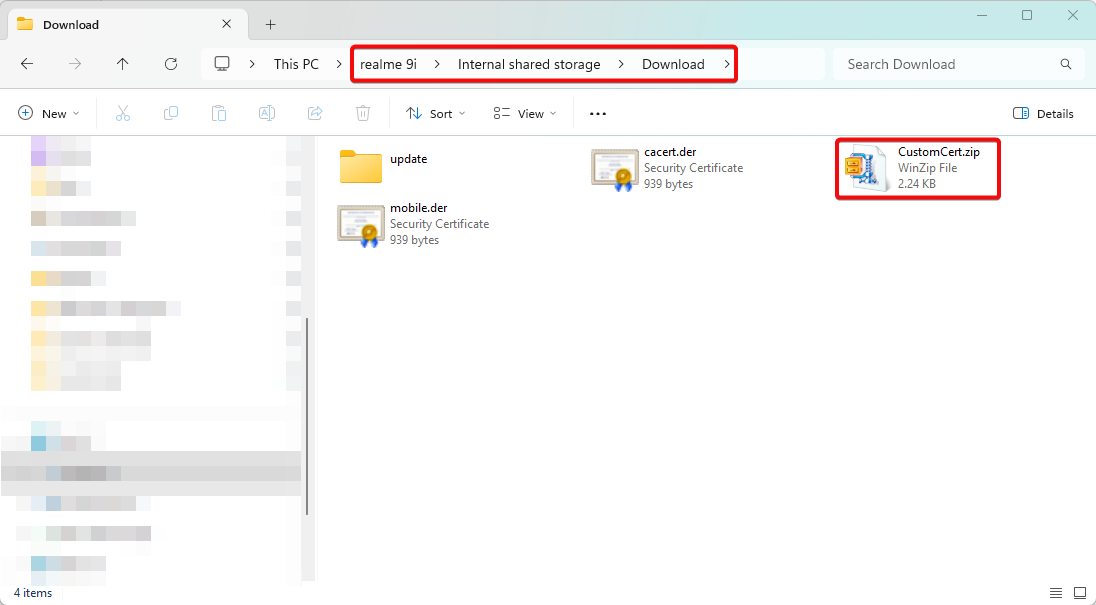The image size is (1096, 605).
Task: Click the Copy icon in toolbar
Action: [x=171, y=114]
